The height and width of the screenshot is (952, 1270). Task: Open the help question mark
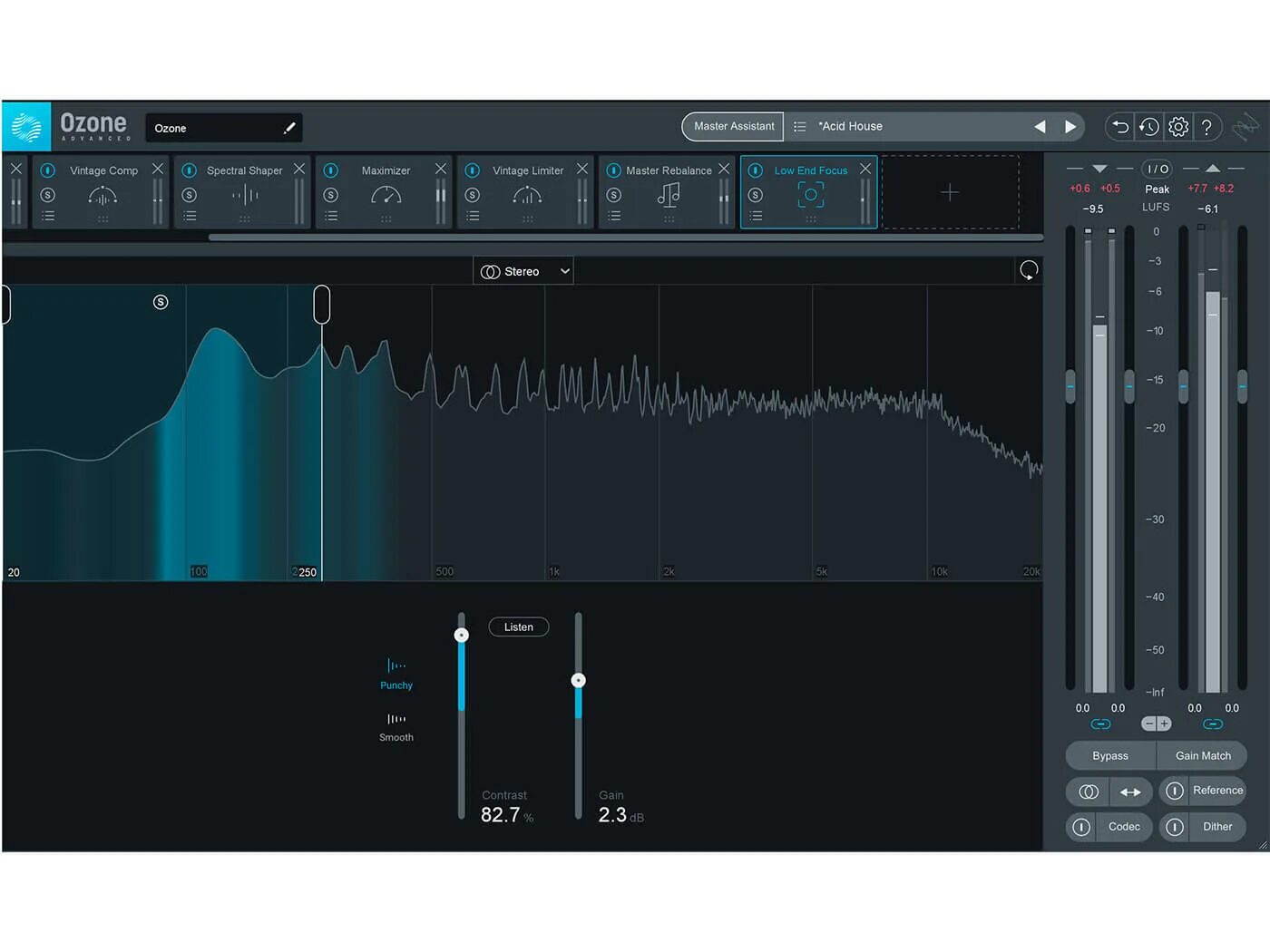point(1206,127)
